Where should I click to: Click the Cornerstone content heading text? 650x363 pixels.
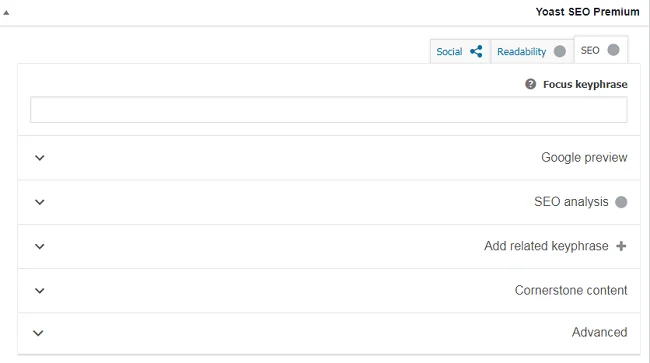click(571, 290)
